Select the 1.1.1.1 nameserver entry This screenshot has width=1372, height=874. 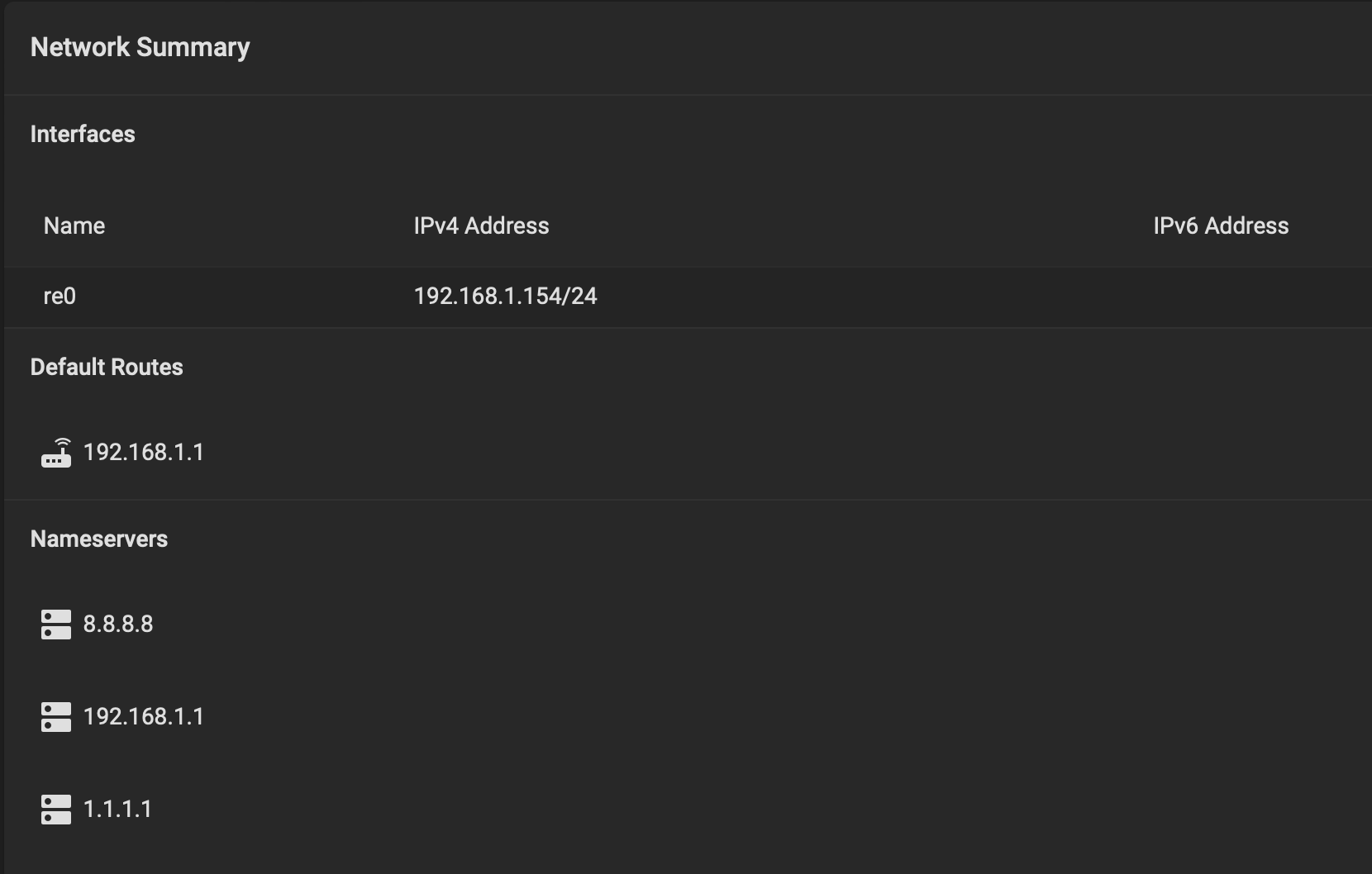pos(118,809)
